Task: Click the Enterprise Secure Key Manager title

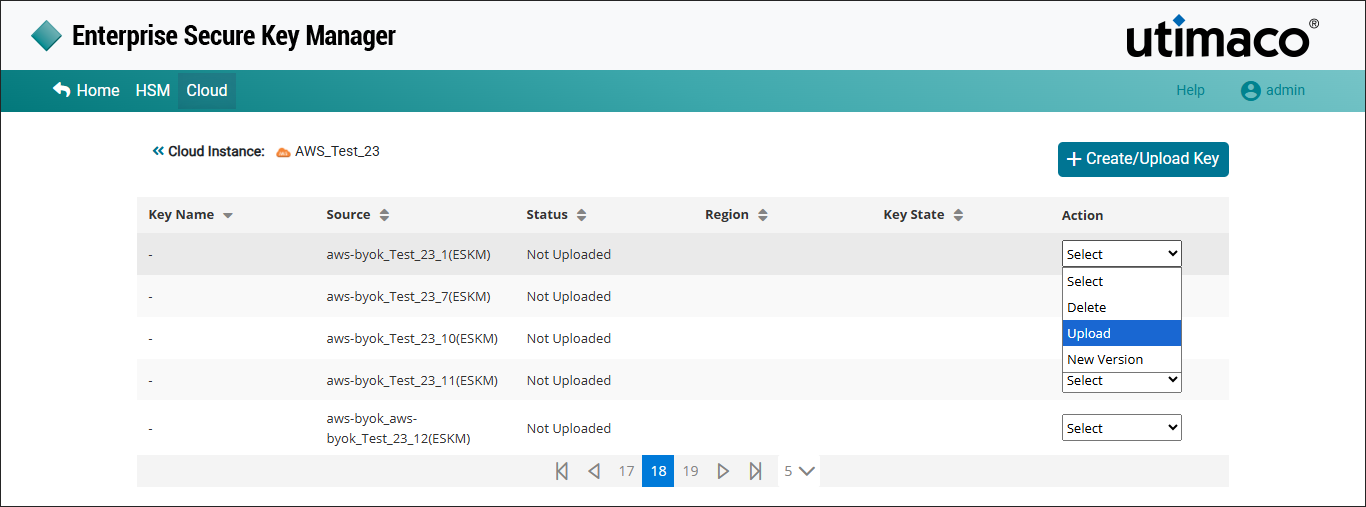Action: 234,36
